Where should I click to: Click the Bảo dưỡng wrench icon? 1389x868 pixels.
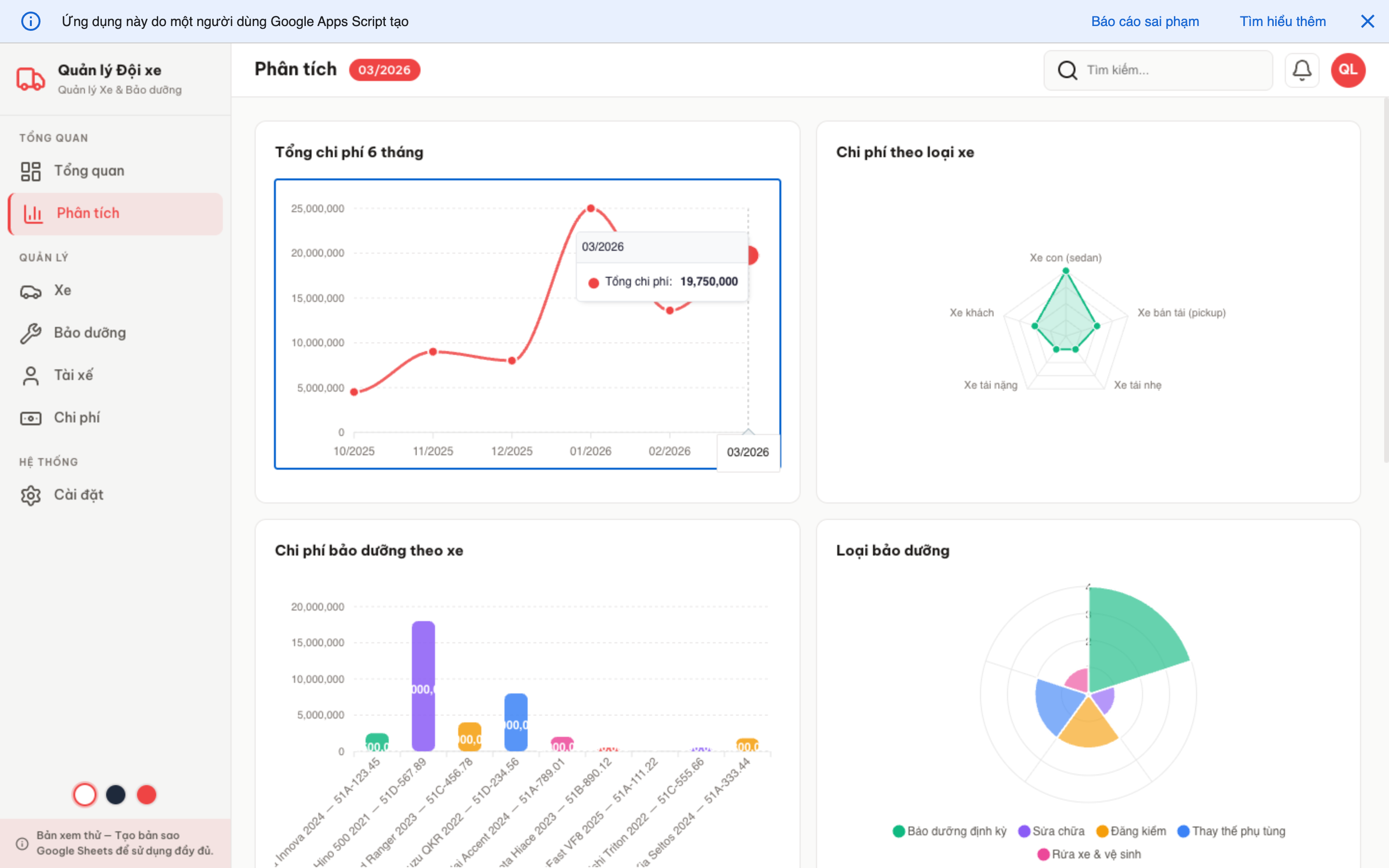[30, 333]
